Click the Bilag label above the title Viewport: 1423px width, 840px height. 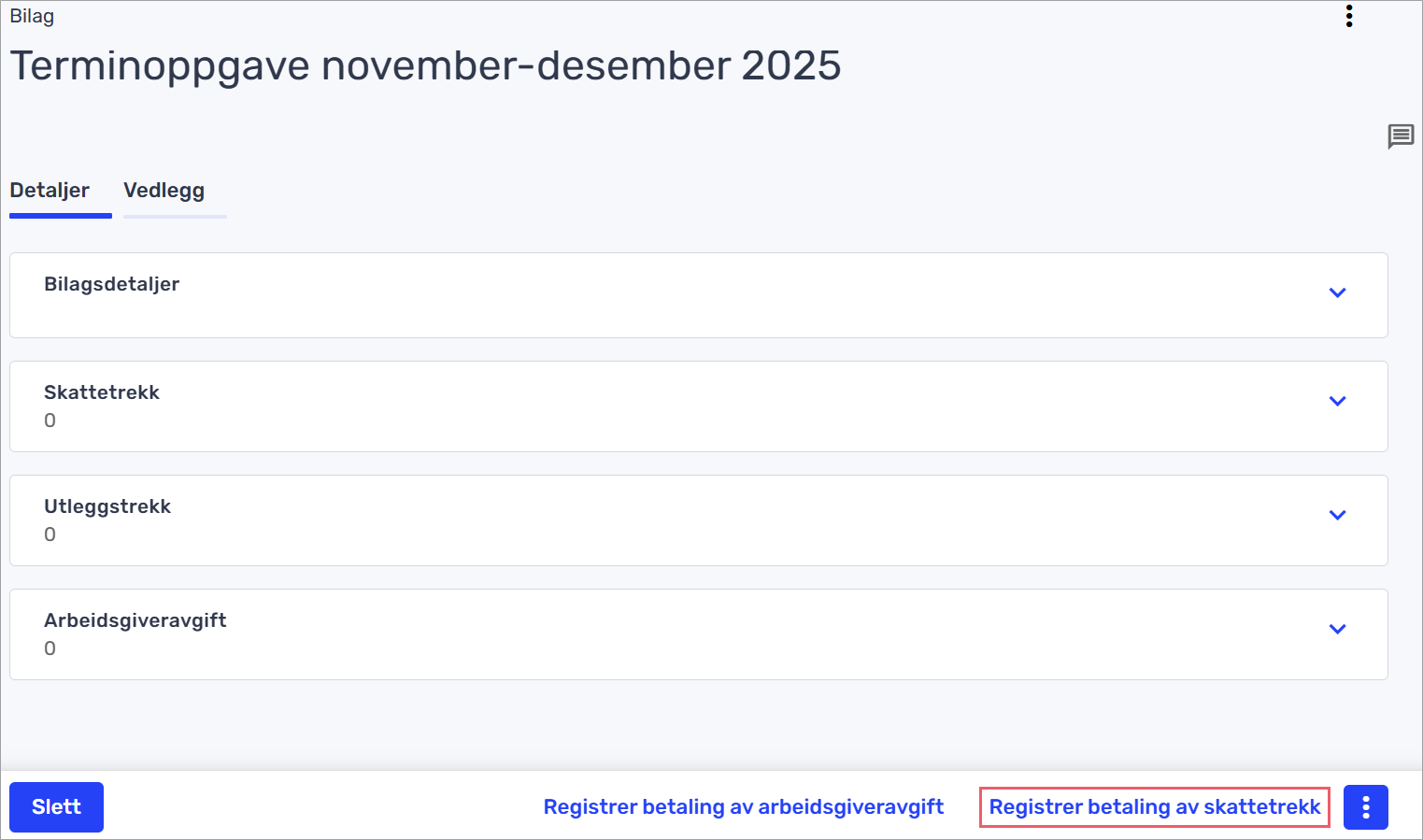pyautogui.click(x=32, y=17)
